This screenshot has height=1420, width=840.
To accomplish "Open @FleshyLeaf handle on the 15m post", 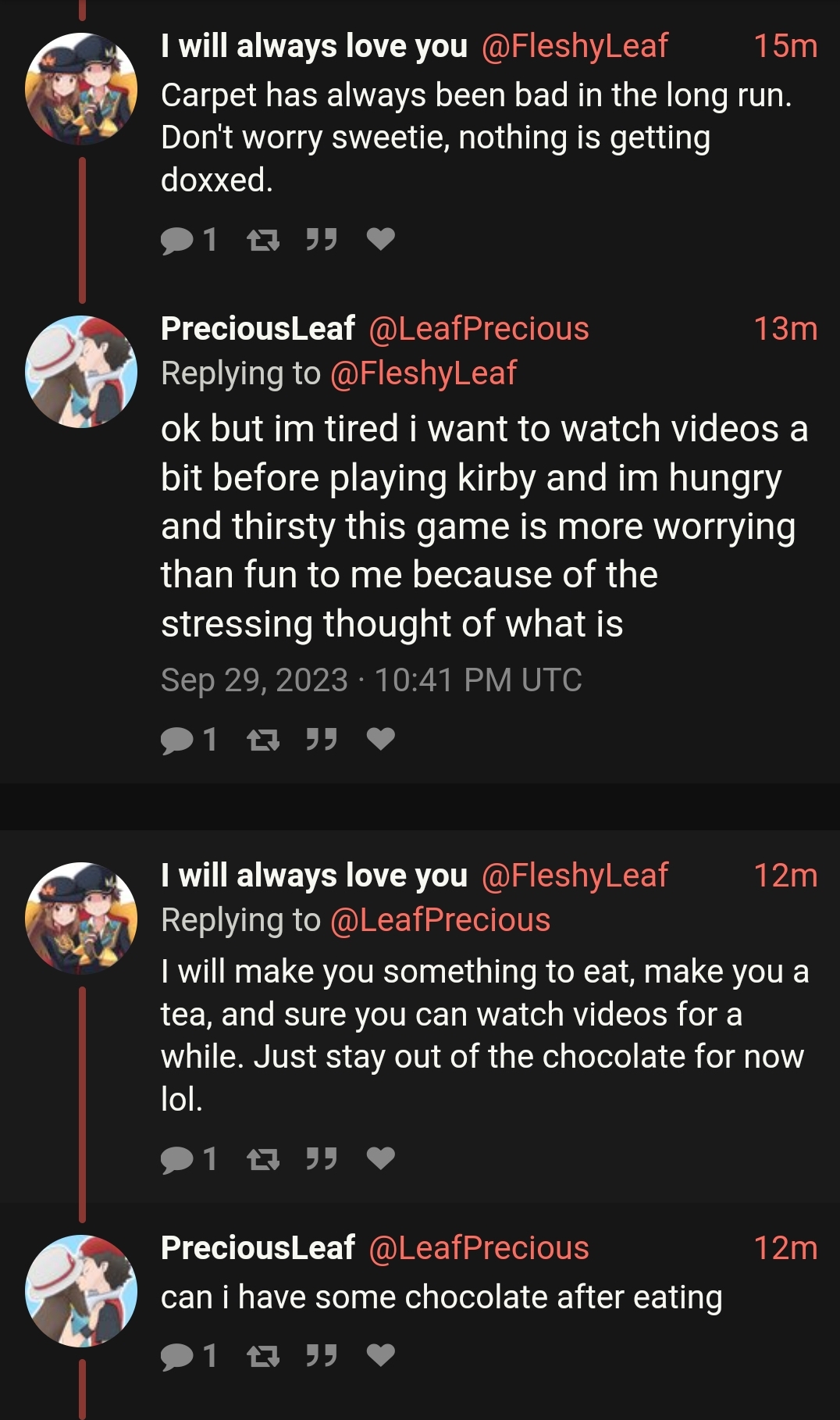I will click(575, 46).
